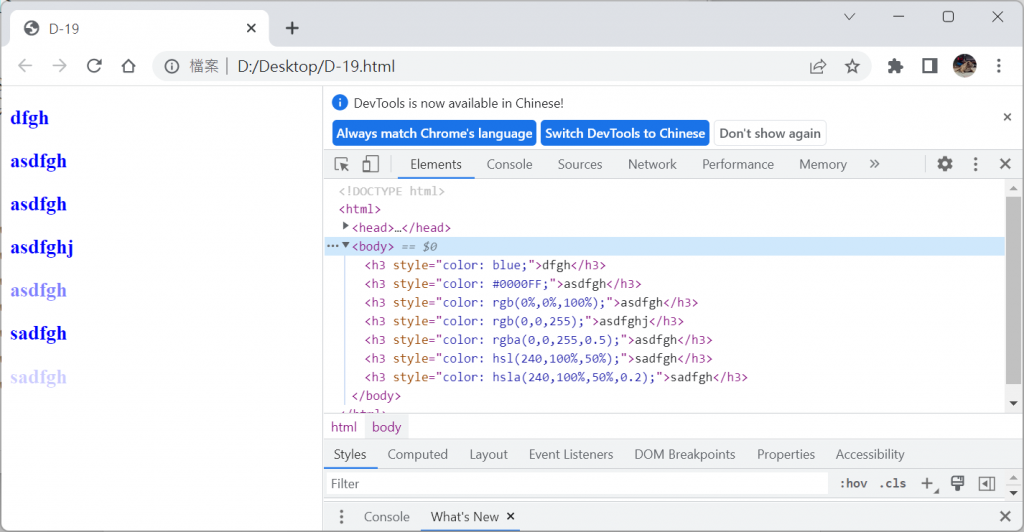Close the bottom drawer
Viewport: 1024px width, 532px height.
tap(1005, 517)
